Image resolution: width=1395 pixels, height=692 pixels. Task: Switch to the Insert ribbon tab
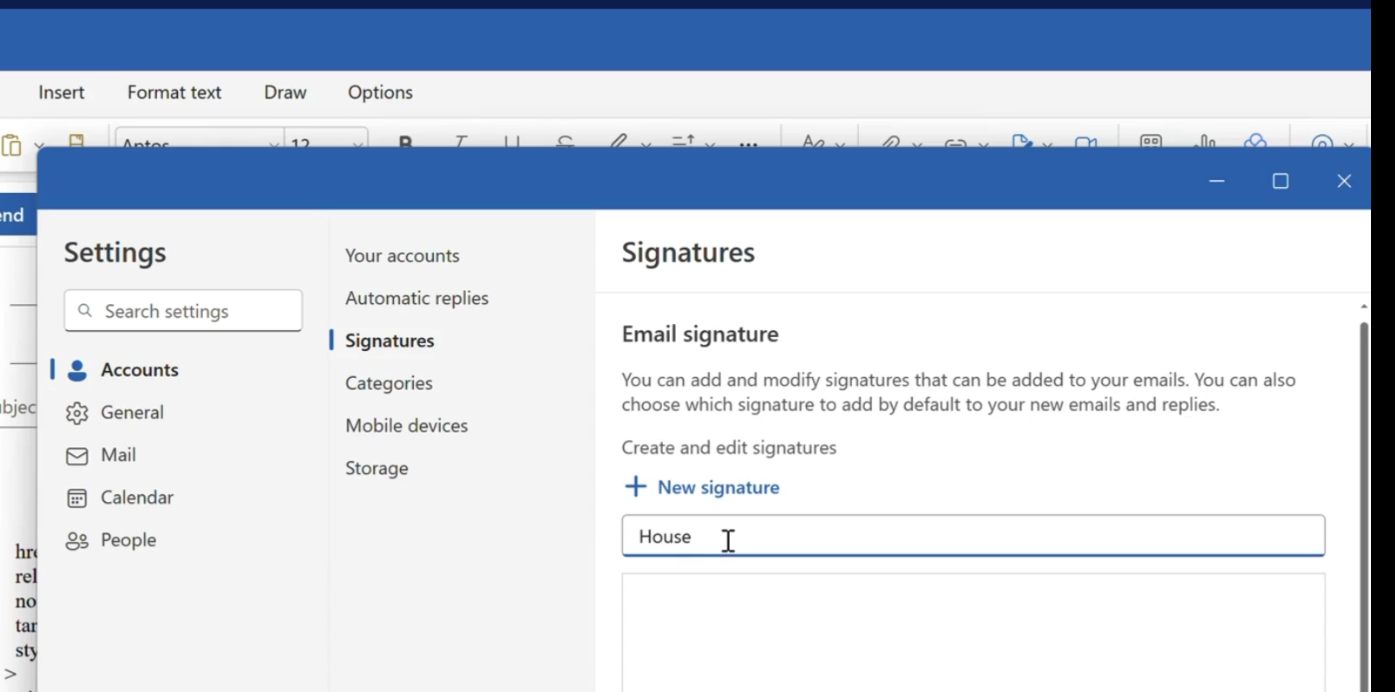pyautogui.click(x=61, y=92)
